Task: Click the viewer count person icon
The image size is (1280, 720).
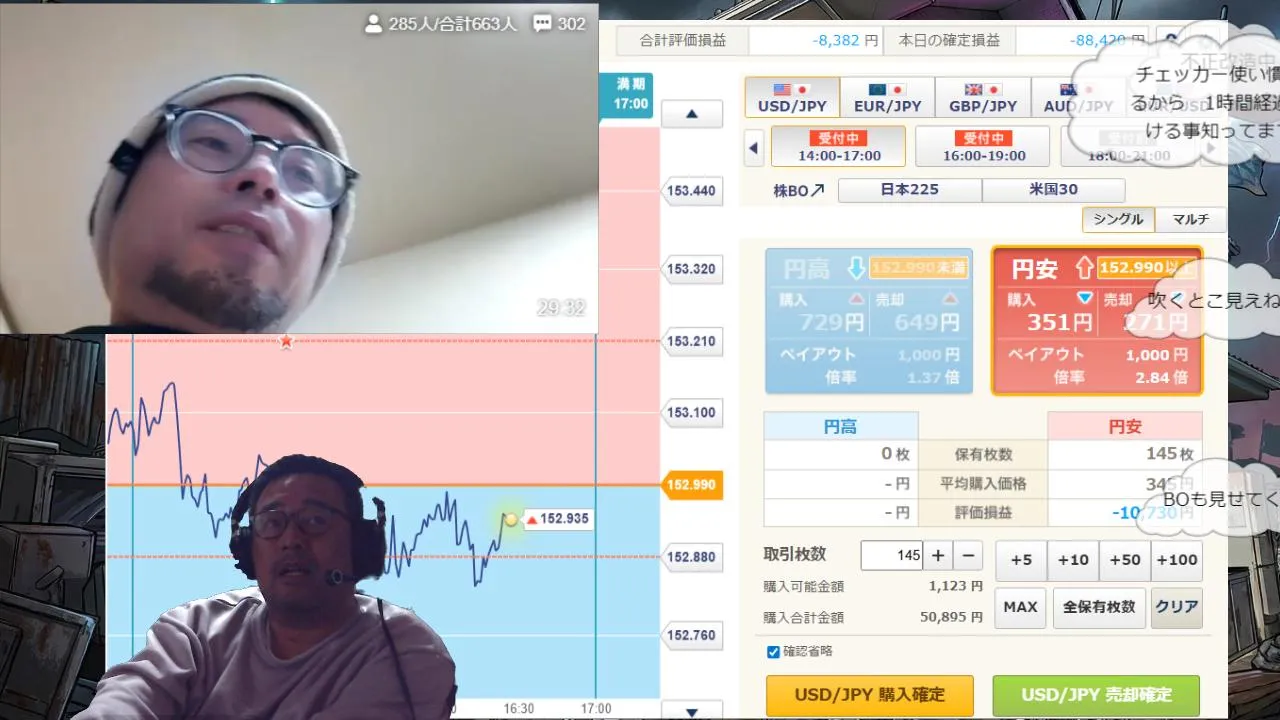Action: [x=374, y=23]
